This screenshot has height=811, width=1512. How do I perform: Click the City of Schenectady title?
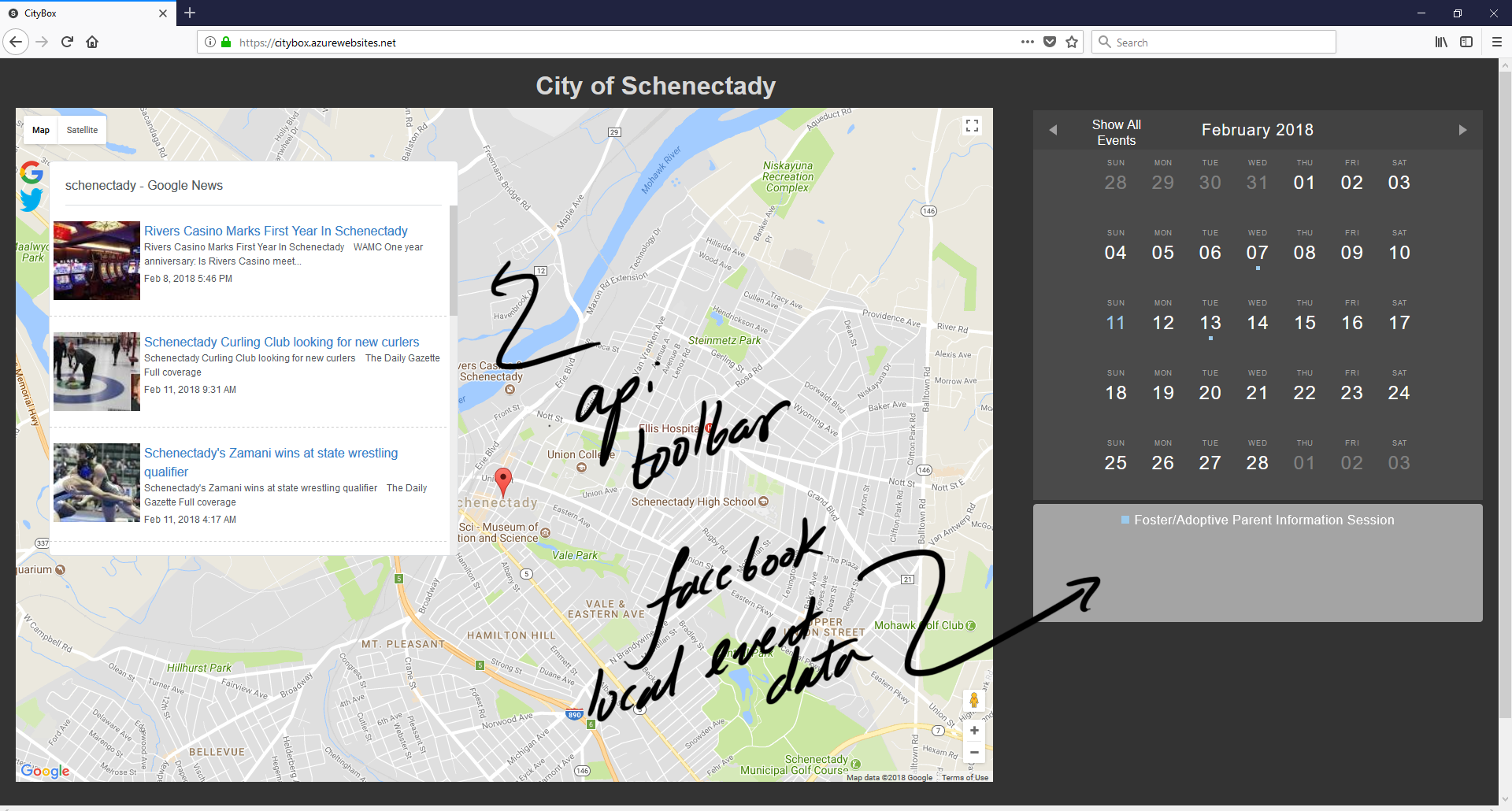656,86
